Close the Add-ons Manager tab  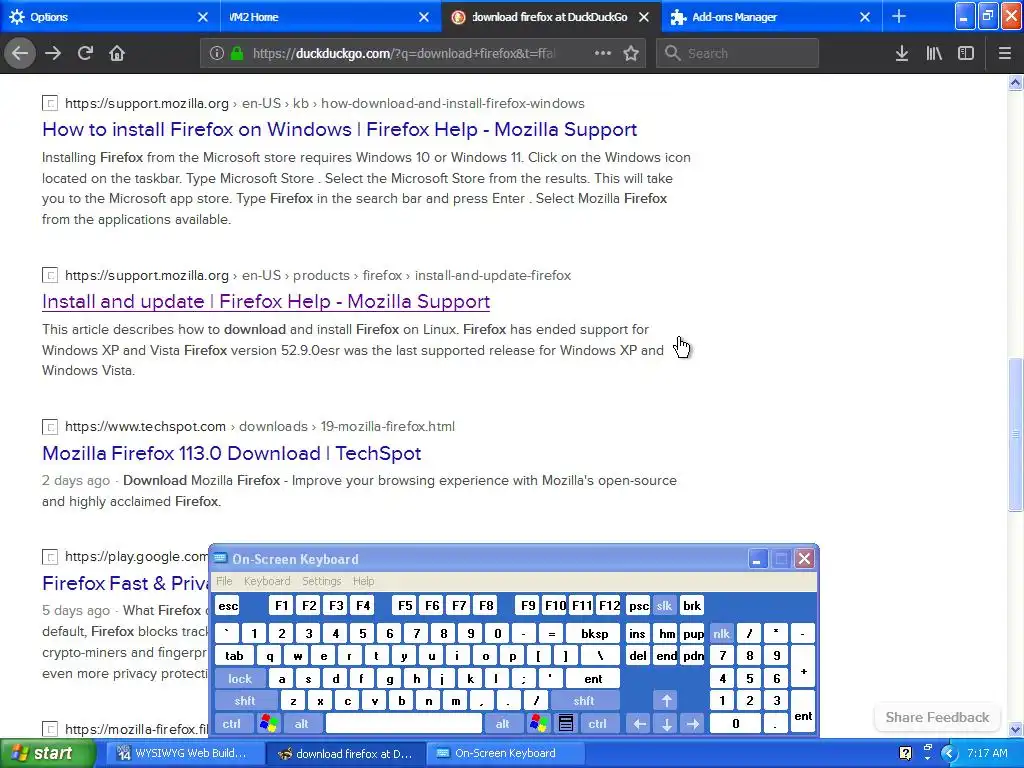[x=865, y=17]
